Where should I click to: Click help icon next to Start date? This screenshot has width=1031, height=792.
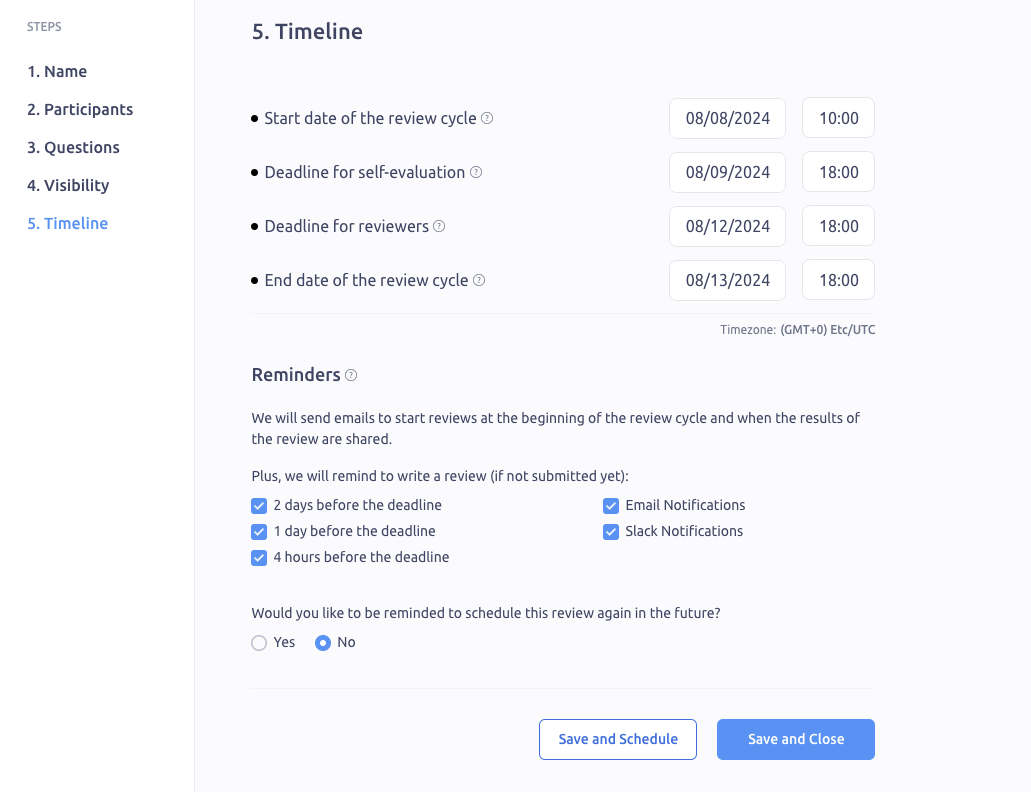click(487, 118)
